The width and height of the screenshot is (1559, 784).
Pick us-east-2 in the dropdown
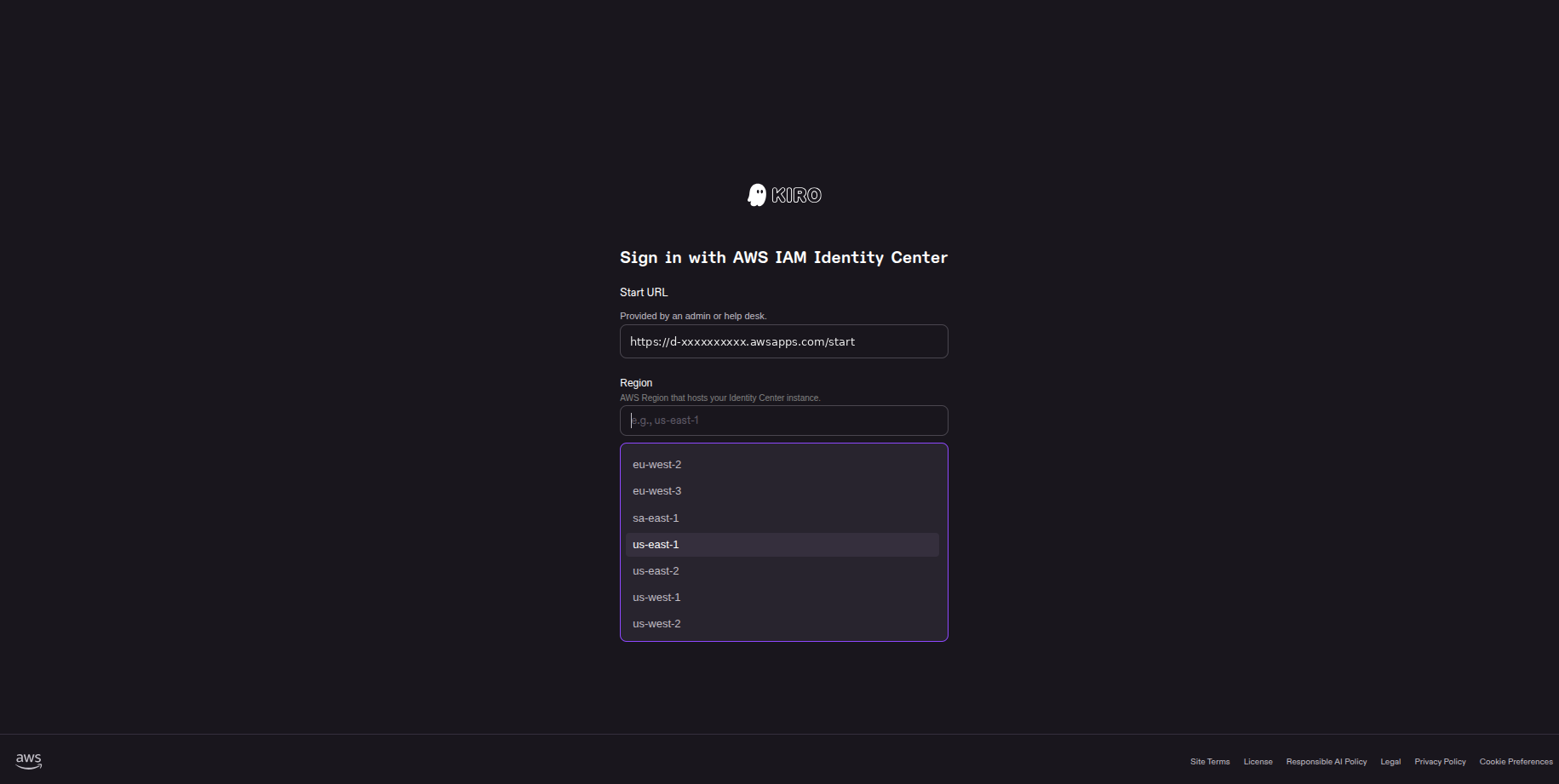(782, 571)
